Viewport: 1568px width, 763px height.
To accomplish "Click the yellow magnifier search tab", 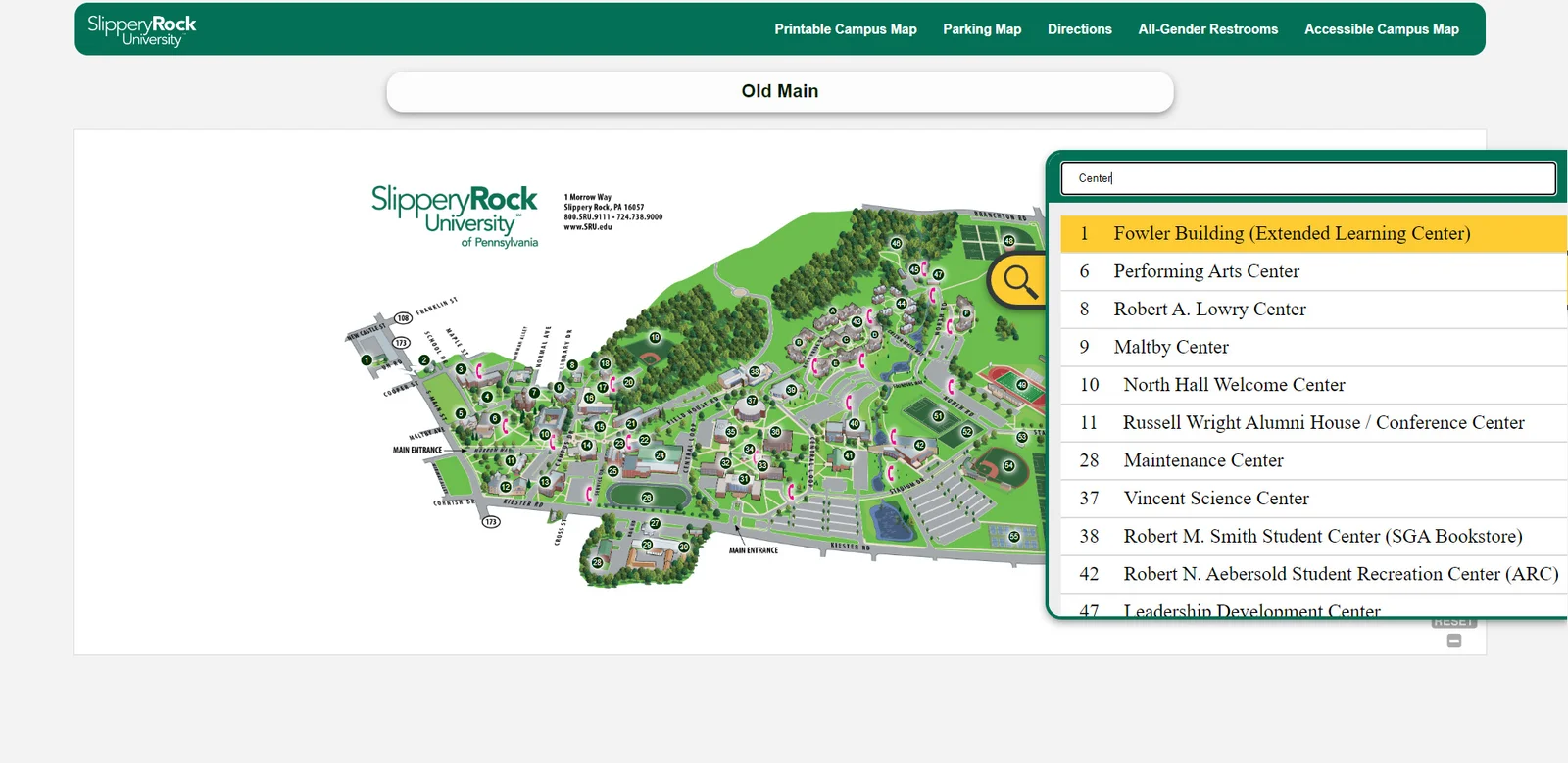I will click(1019, 282).
